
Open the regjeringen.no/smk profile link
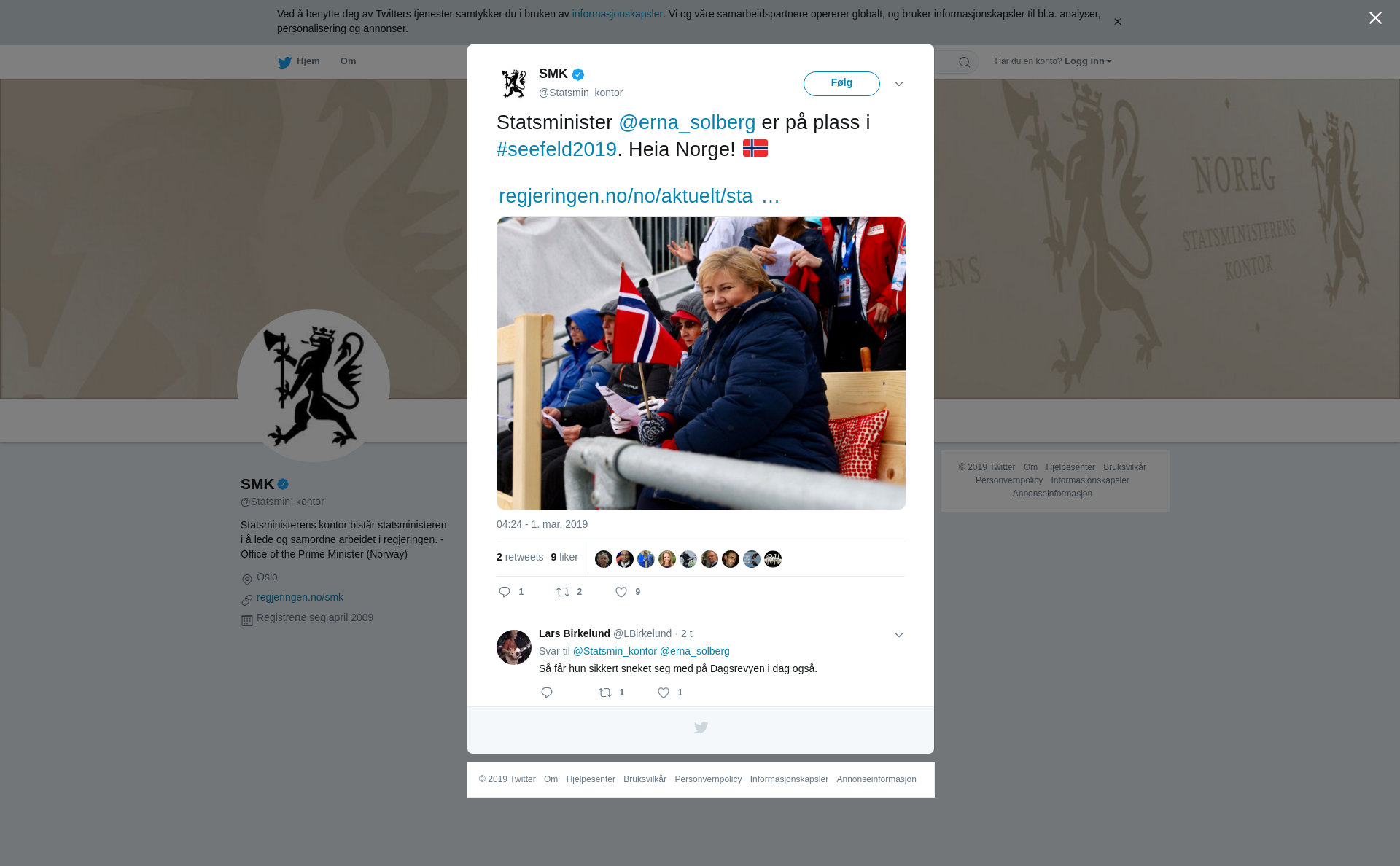tap(300, 597)
